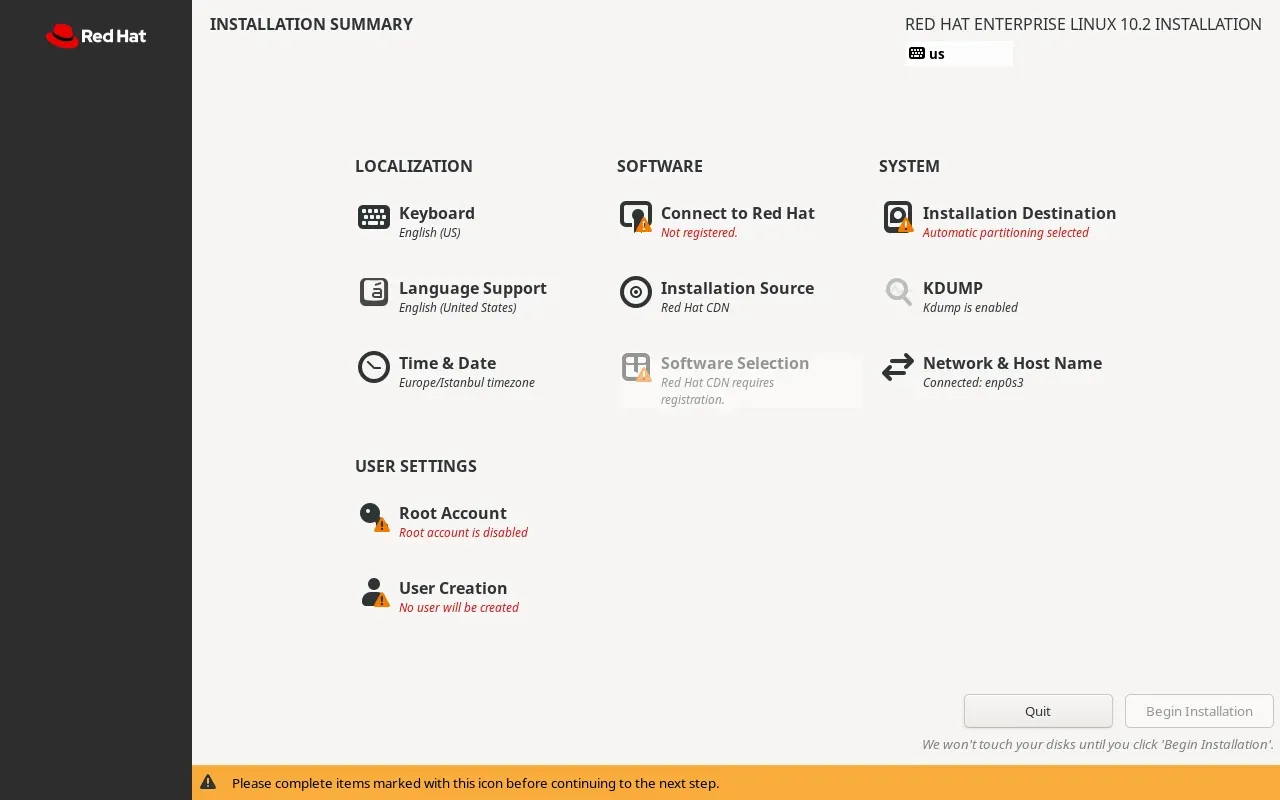Screen dimensions: 1280x800
Task: Select the KDUMP label
Action: pos(953,288)
